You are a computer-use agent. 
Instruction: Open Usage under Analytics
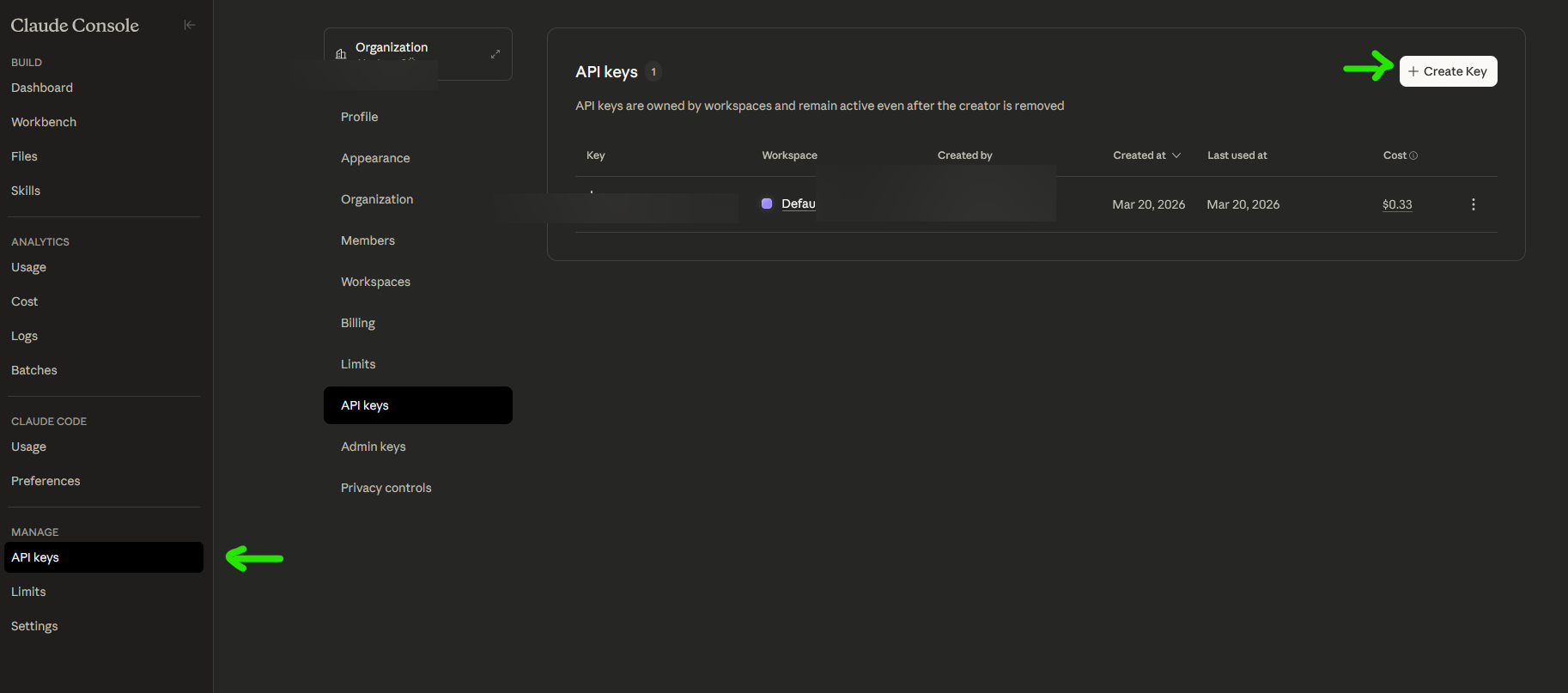pyautogui.click(x=28, y=267)
